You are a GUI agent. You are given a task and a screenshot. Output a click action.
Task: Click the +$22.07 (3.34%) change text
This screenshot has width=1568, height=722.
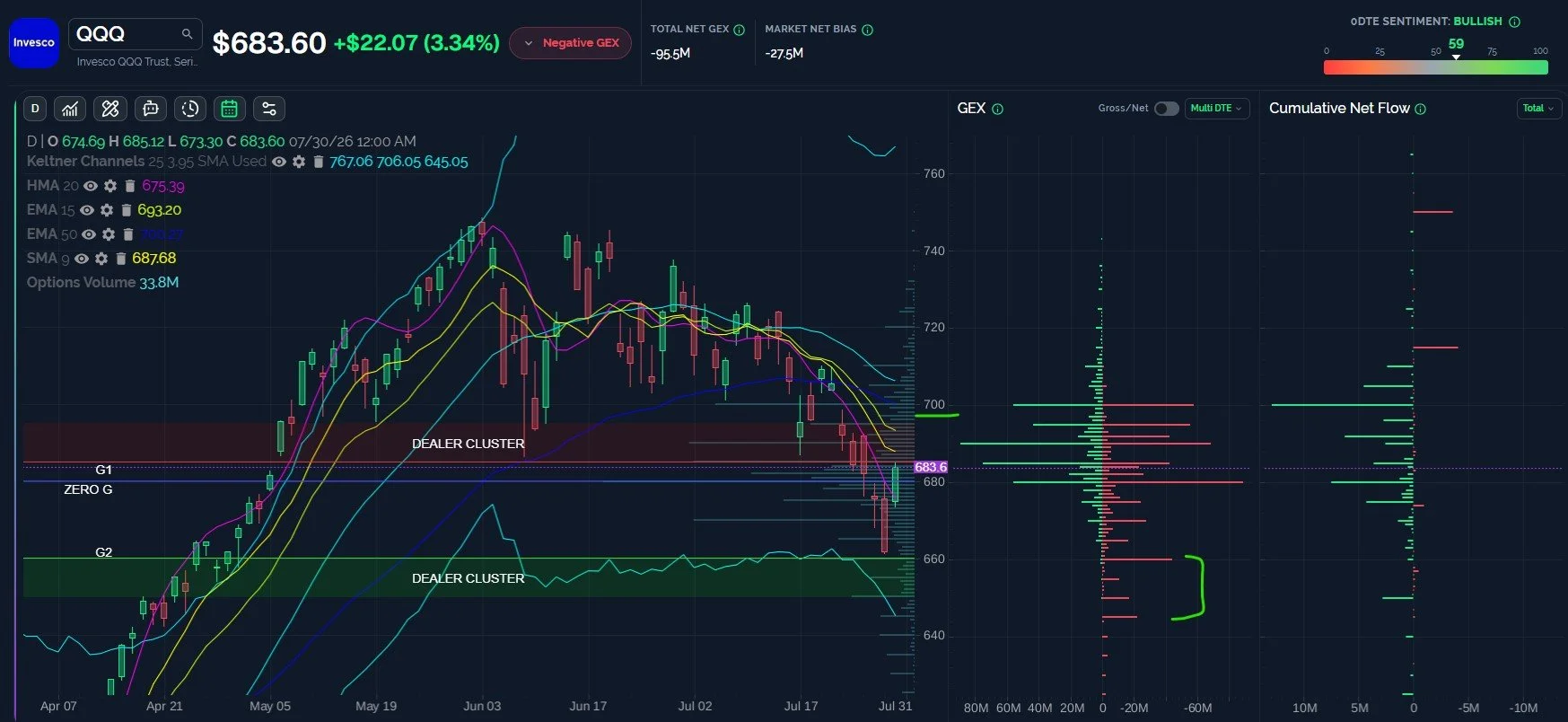click(x=416, y=43)
